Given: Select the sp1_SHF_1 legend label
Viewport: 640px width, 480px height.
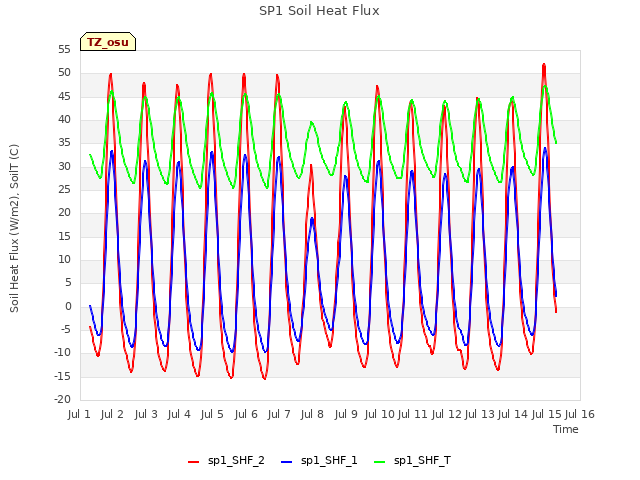Looking at the screenshot, I should point(329,460).
